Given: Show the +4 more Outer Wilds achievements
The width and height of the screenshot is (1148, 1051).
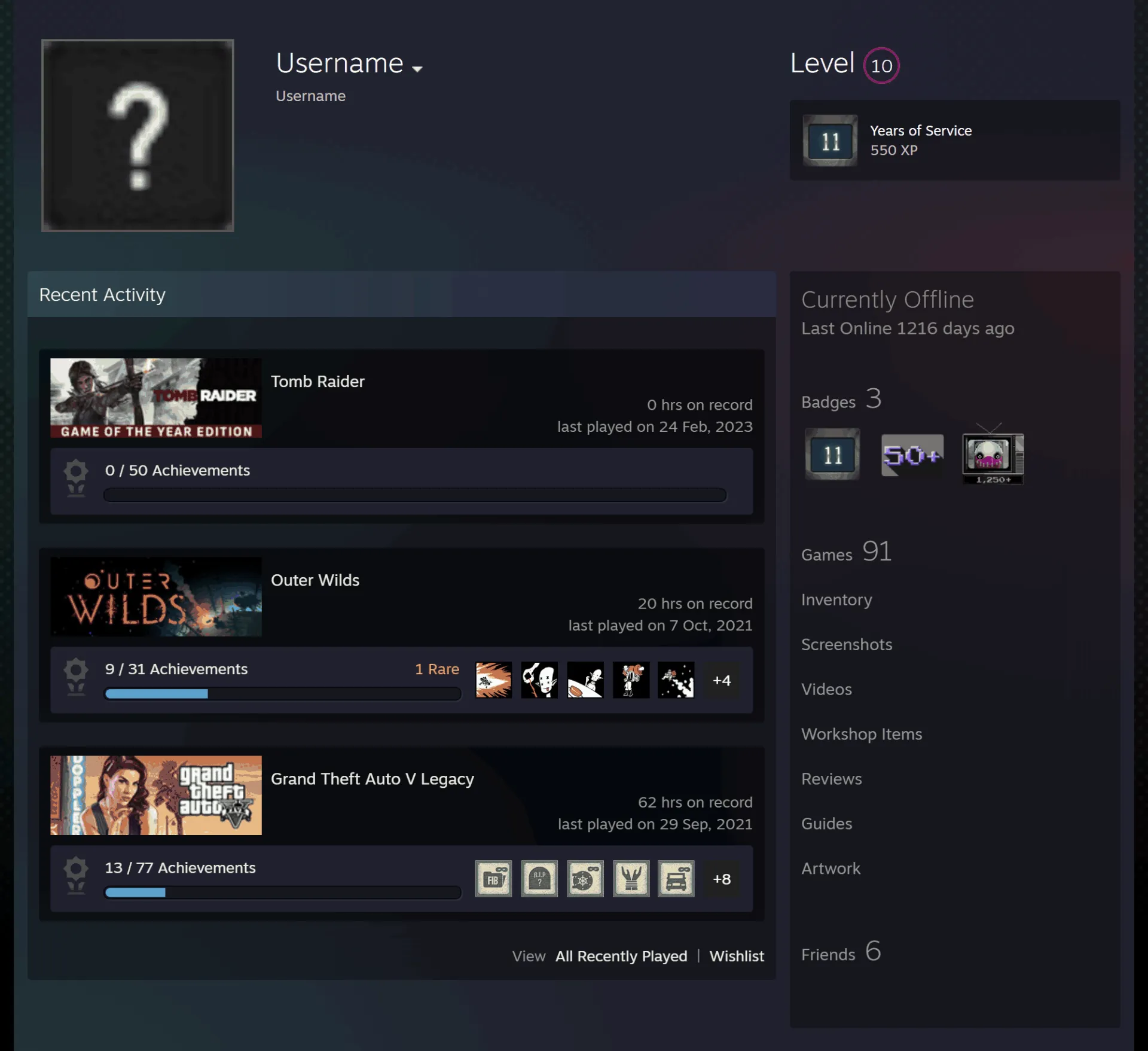Looking at the screenshot, I should point(722,680).
